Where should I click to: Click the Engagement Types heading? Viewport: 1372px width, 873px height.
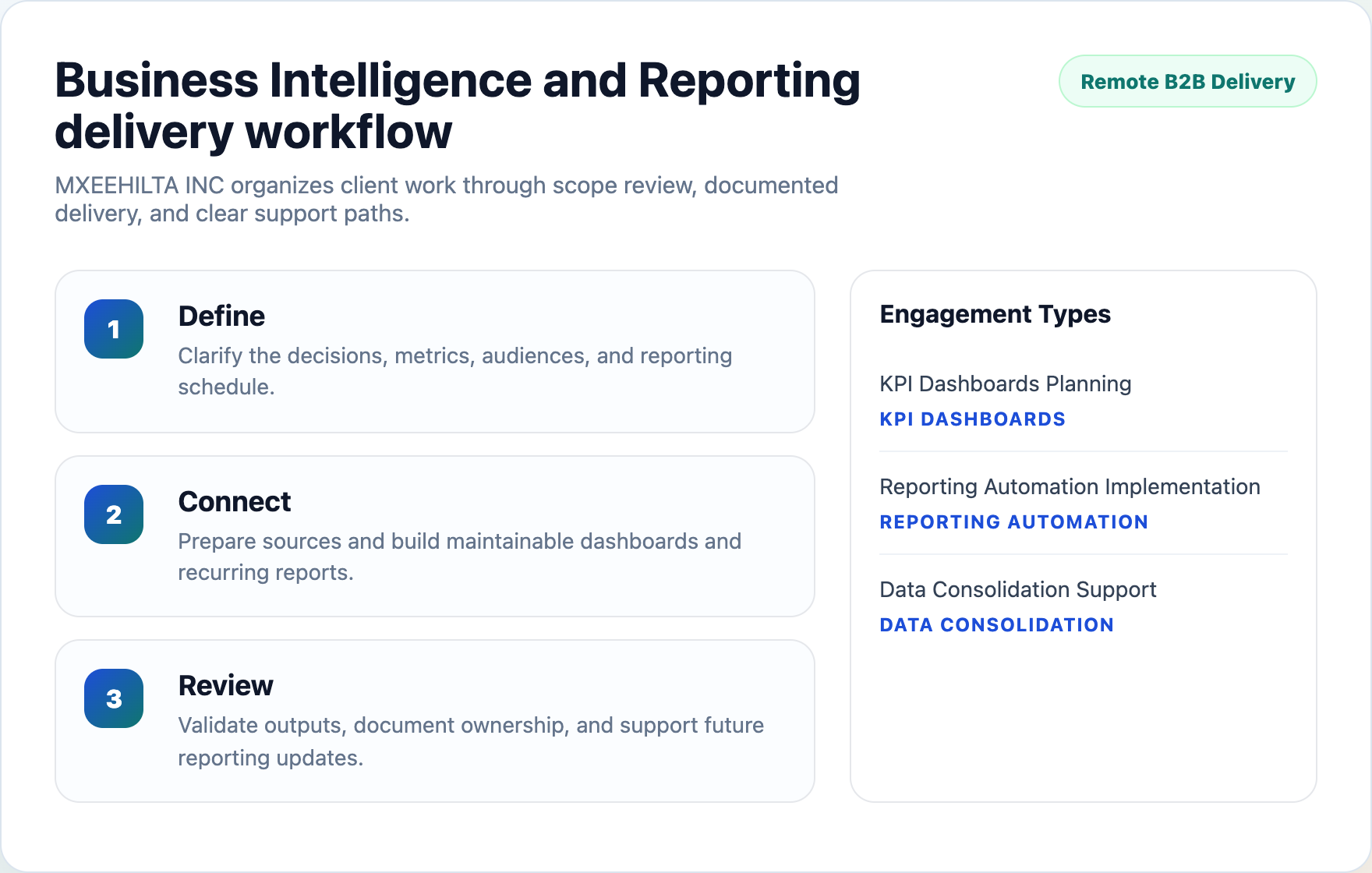coord(995,314)
